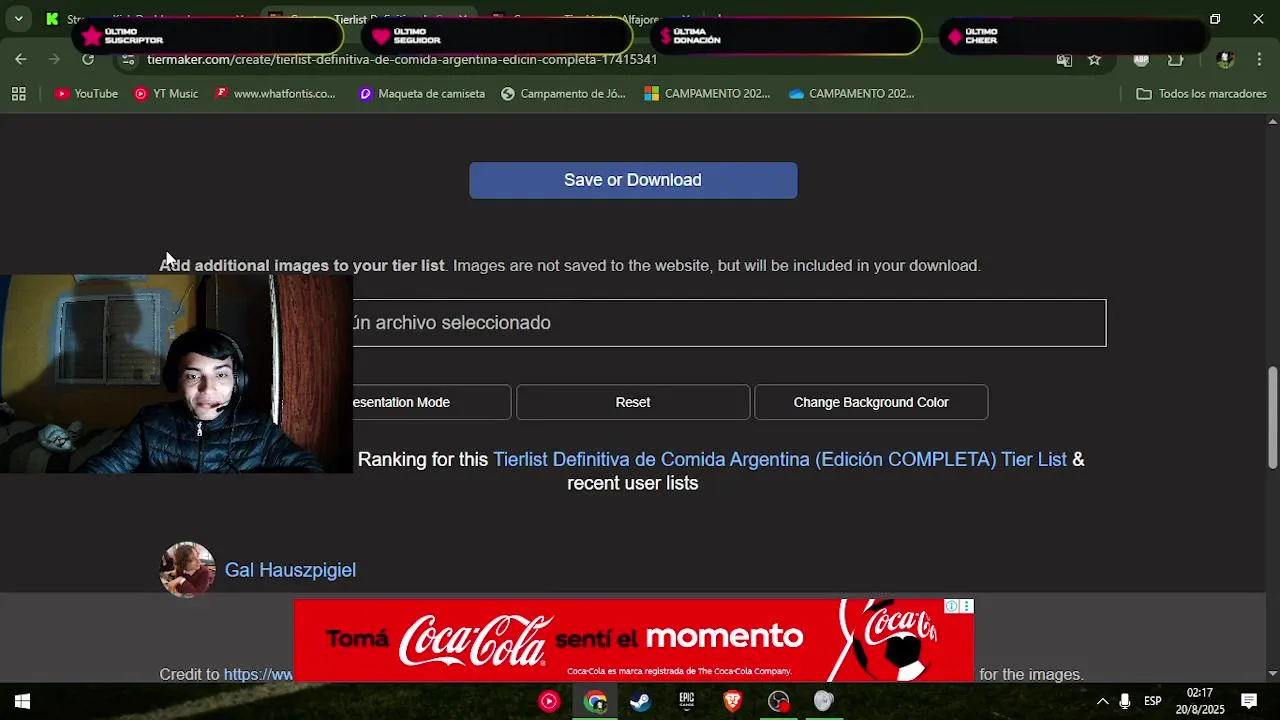The image size is (1280, 720).
Task: Open Steam from the taskbar
Action: coord(641,701)
